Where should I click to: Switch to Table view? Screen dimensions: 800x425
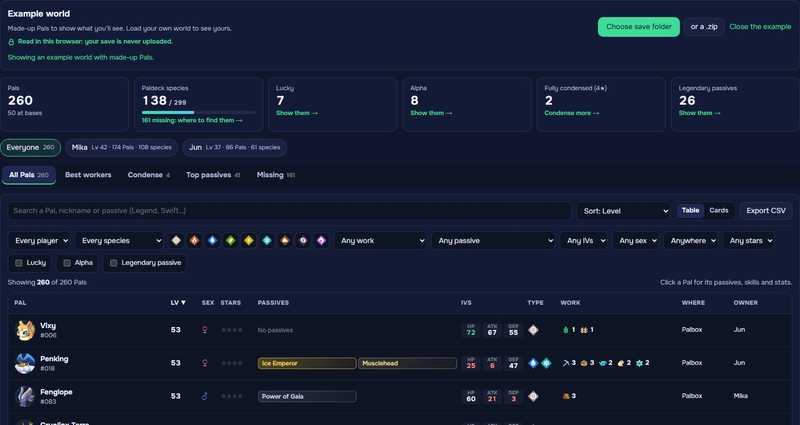pyautogui.click(x=690, y=210)
